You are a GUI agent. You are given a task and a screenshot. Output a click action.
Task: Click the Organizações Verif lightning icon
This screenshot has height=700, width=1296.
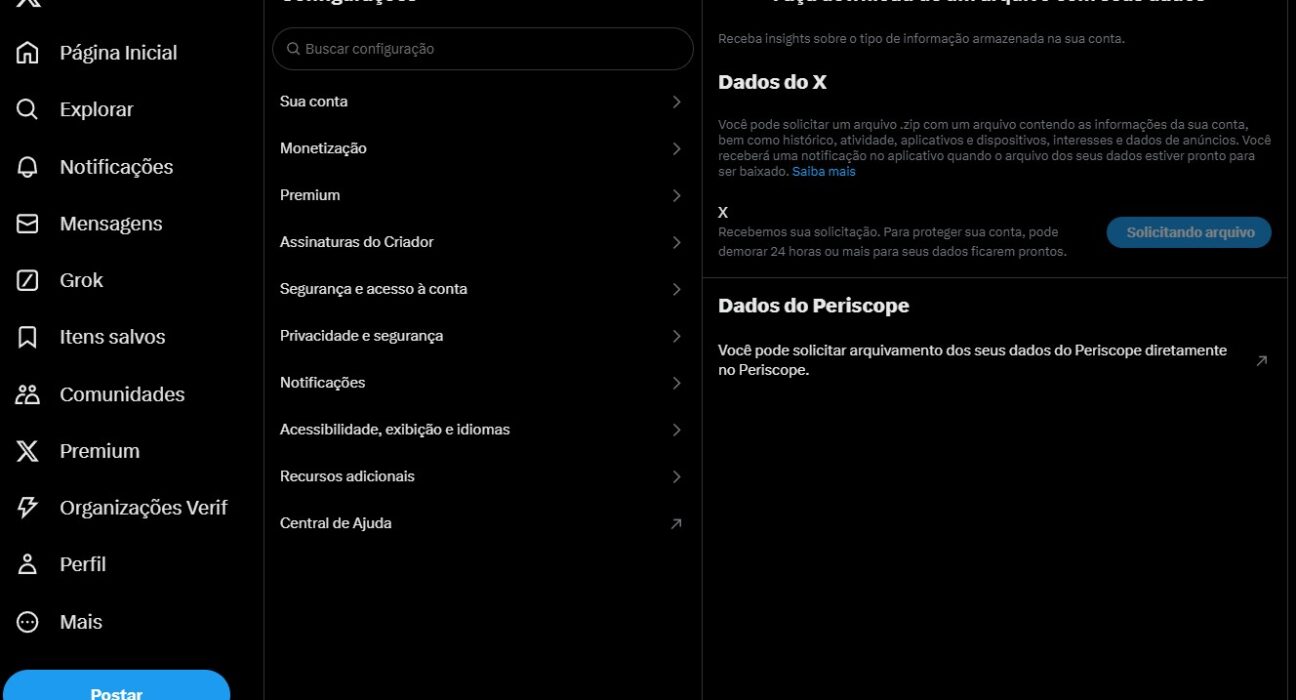[x=28, y=508]
